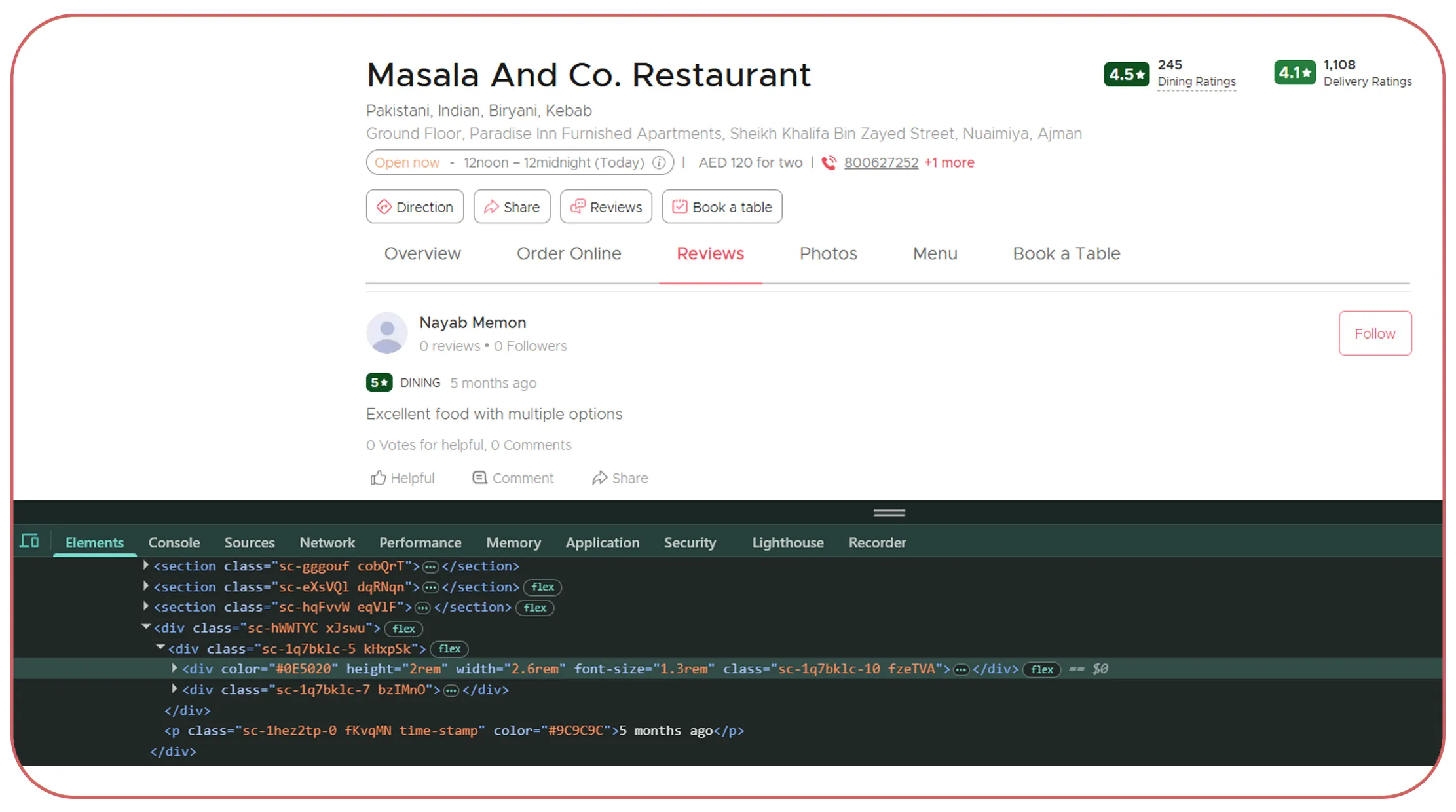The image size is (1456, 812).
Task: Click the Share button beside Direction
Action: (512, 207)
